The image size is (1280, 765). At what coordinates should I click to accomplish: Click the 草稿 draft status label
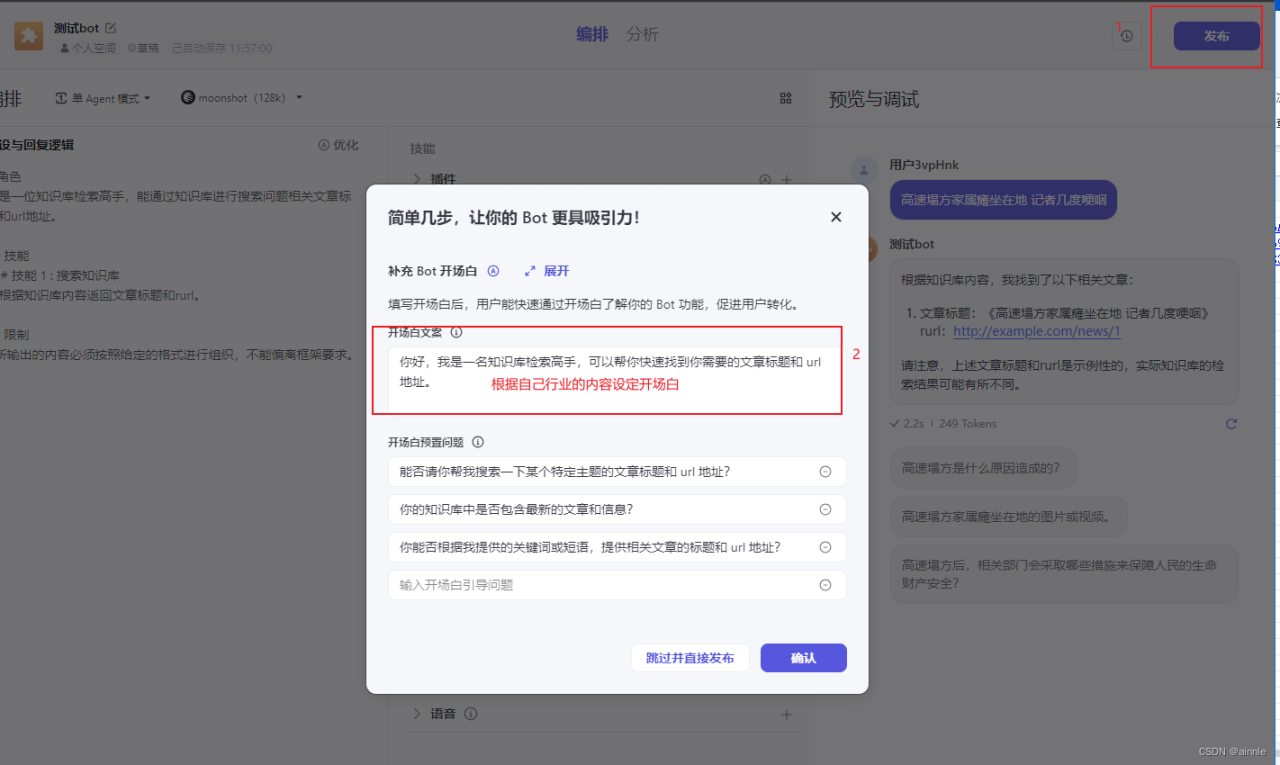143,48
